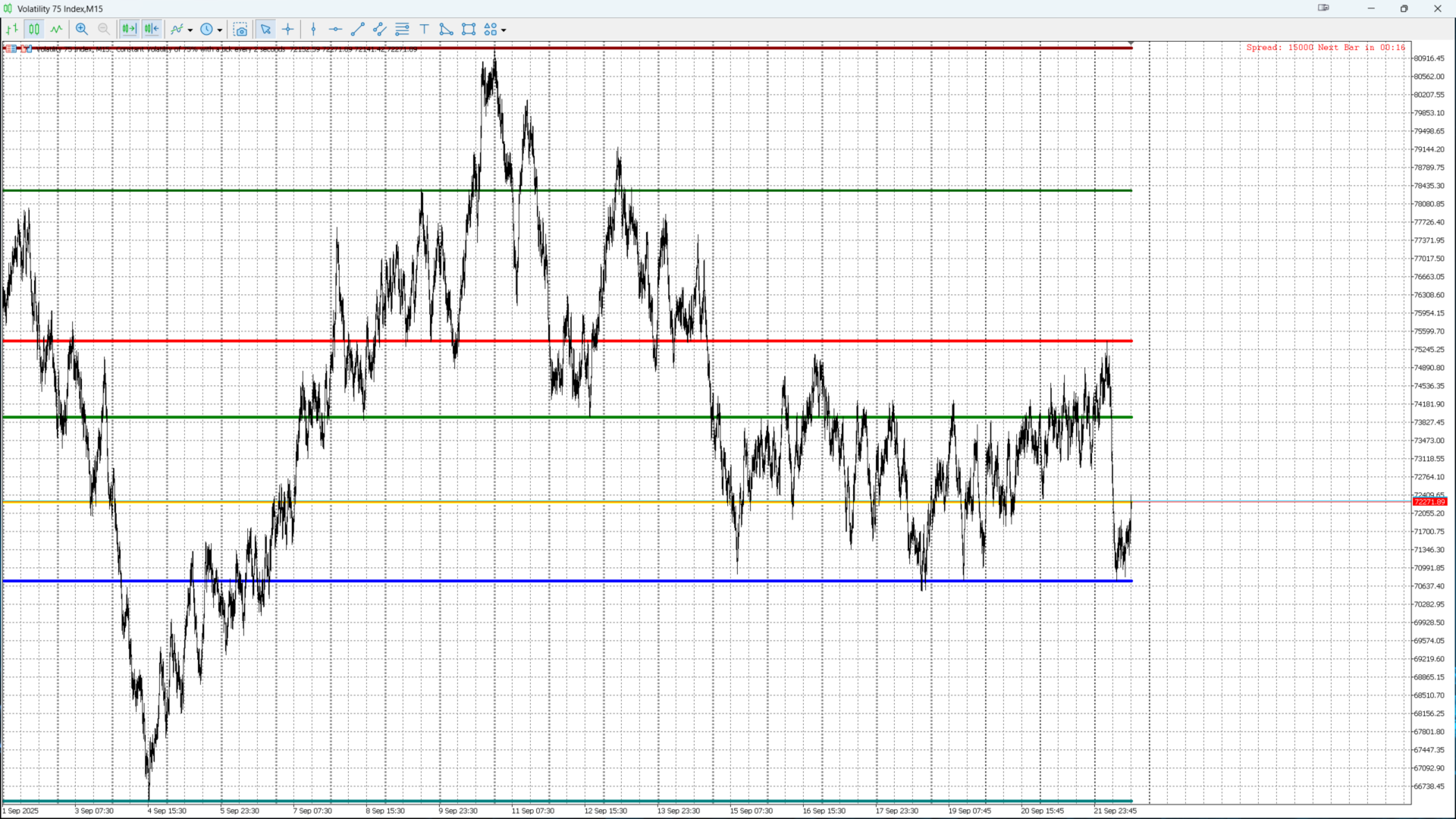Activate the crosshair tool

point(288,30)
